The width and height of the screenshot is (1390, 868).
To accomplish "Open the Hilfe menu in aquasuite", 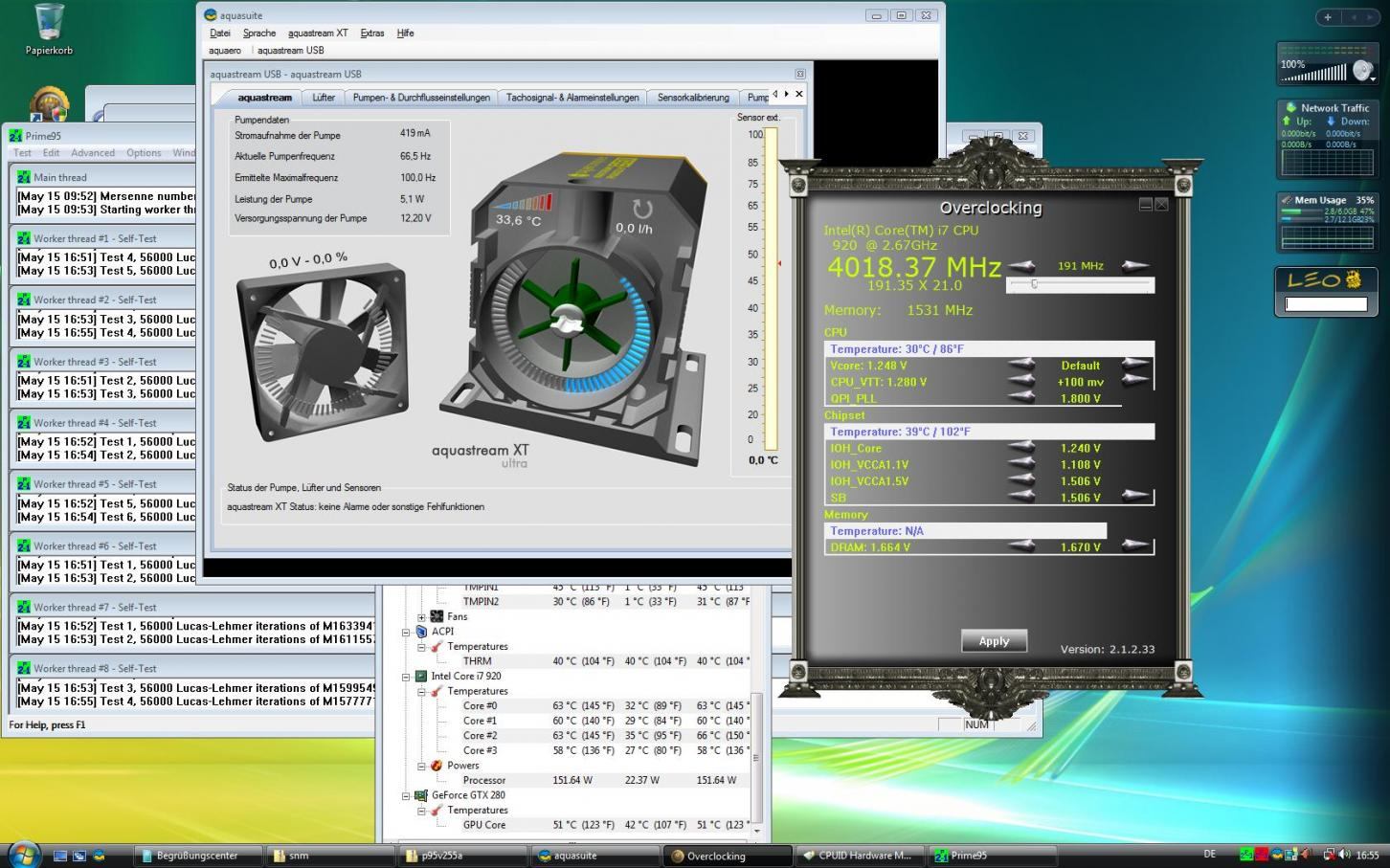I will pos(405,33).
